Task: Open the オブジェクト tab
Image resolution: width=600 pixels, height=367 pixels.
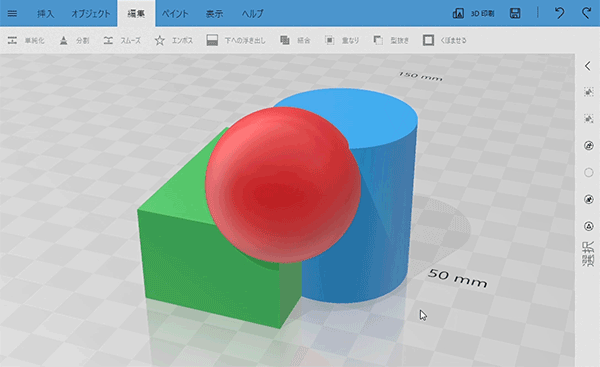Action: click(x=91, y=13)
